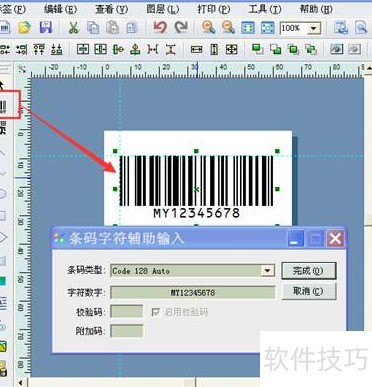The width and height of the screenshot is (372, 387).
Task: Click the Redo arrow icon
Action: pos(181,27)
